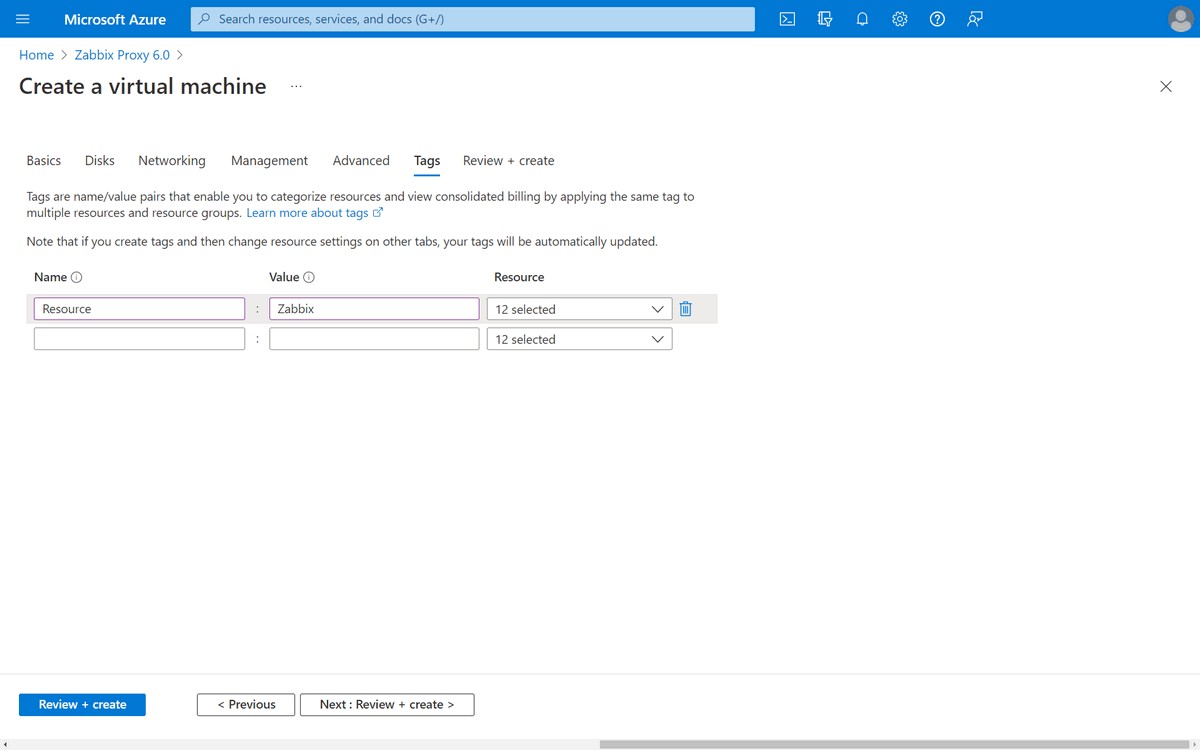The height and width of the screenshot is (750, 1200).
Task: Click the magnifier icon in the search box
Action: point(205,19)
